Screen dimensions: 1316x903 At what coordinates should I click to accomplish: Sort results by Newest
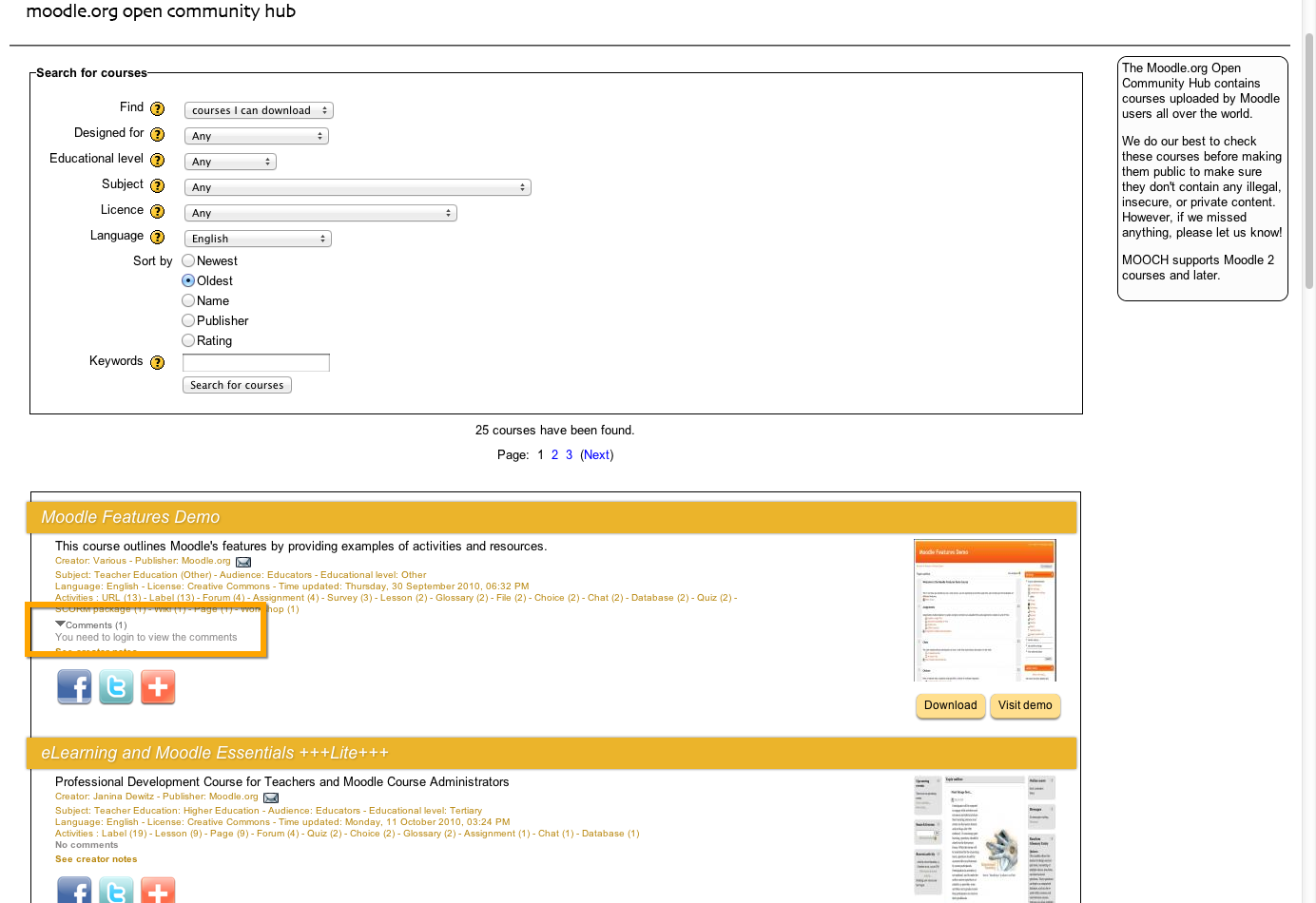(188, 260)
